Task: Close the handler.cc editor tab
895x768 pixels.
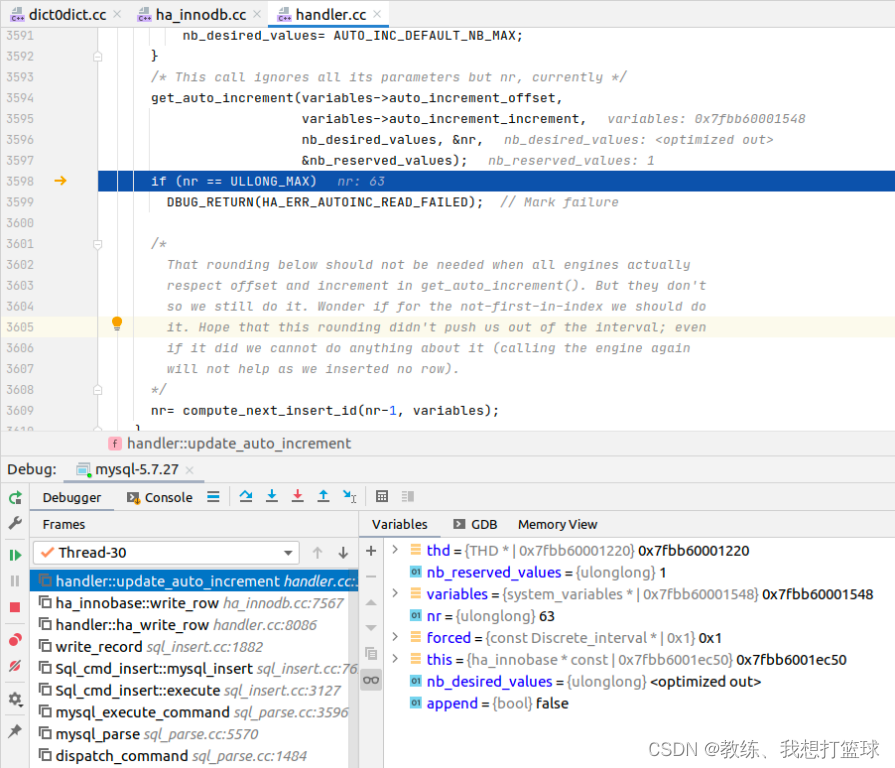Action: 377,14
